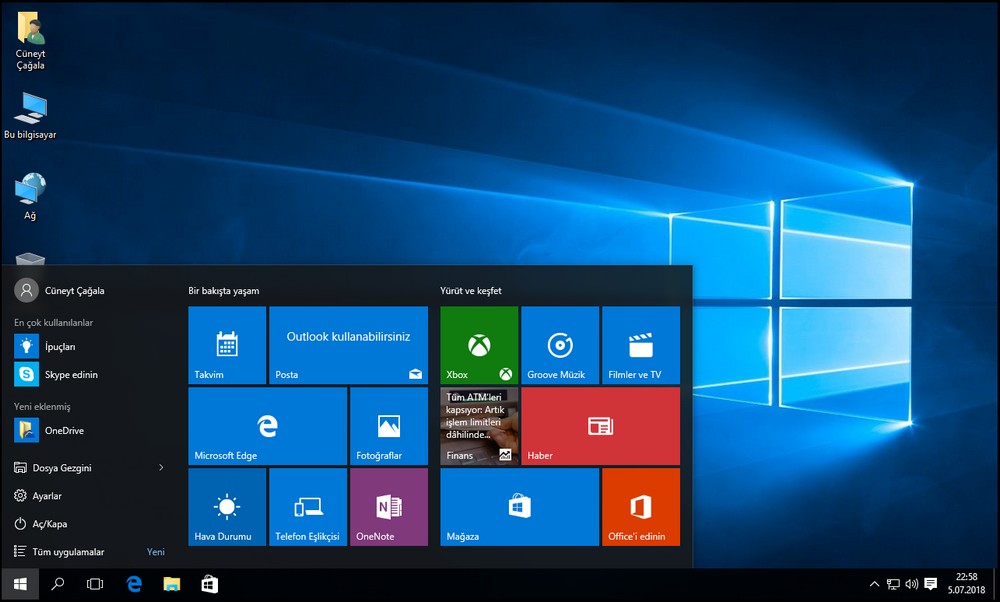Open the Xbox tile
This screenshot has width=1000, height=602.
479,345
